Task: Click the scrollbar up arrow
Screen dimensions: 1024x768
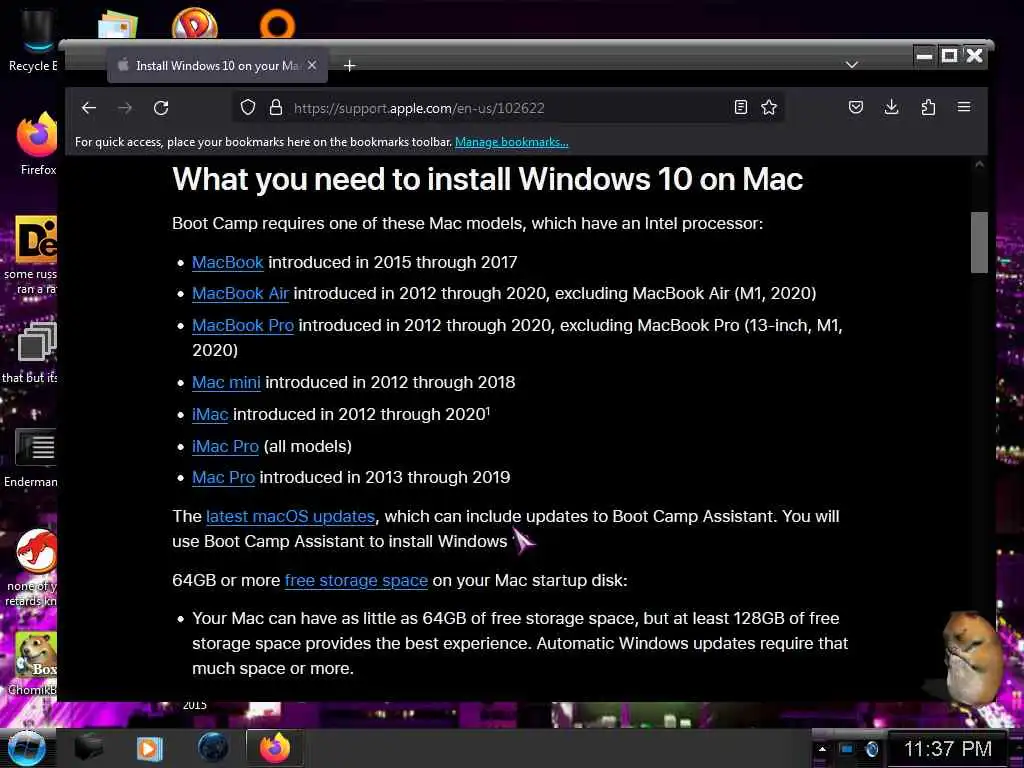Action: coord(979,165)
